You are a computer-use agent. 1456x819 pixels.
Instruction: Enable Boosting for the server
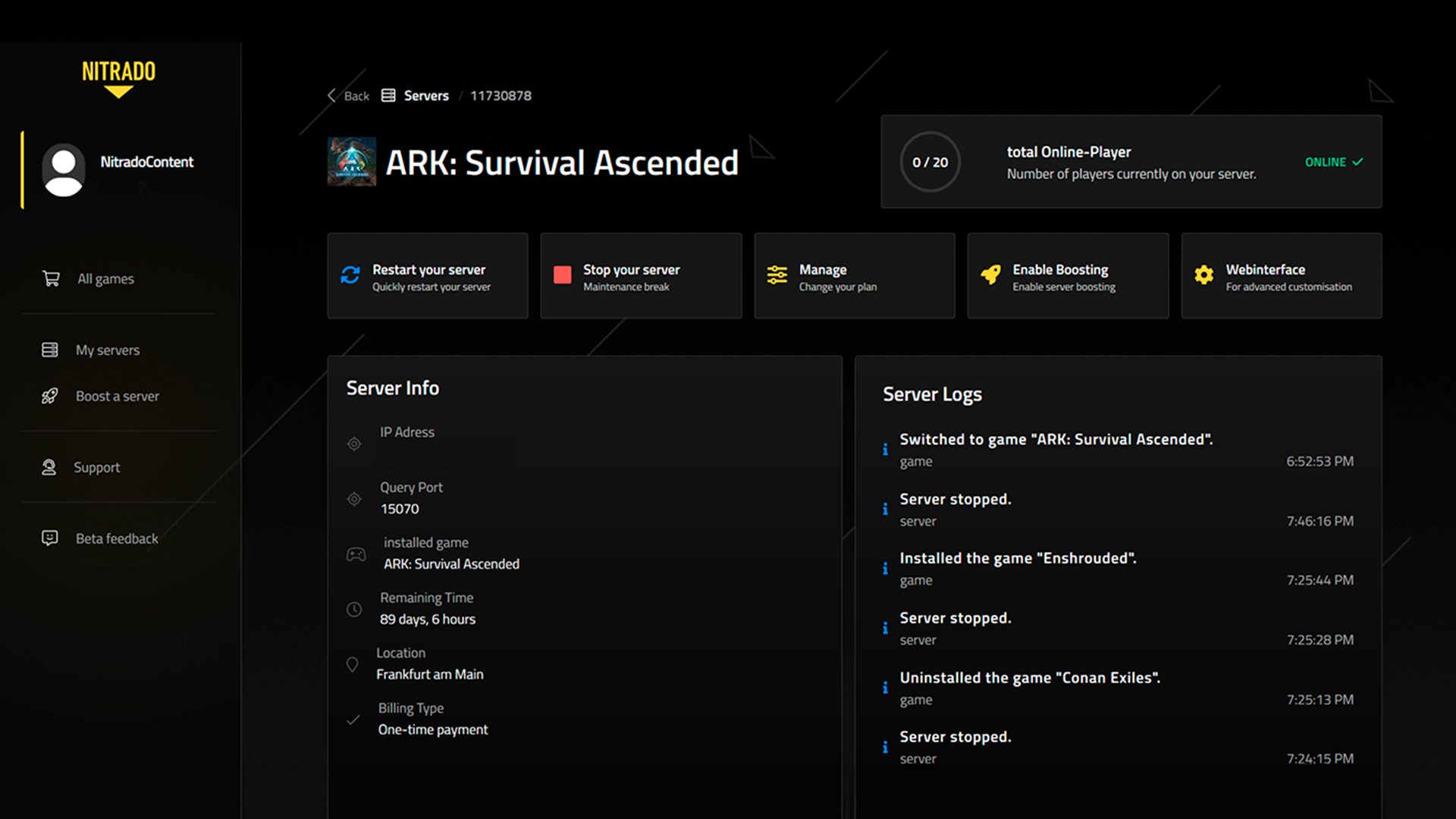pyautogui.click(x=1067, y=276)
